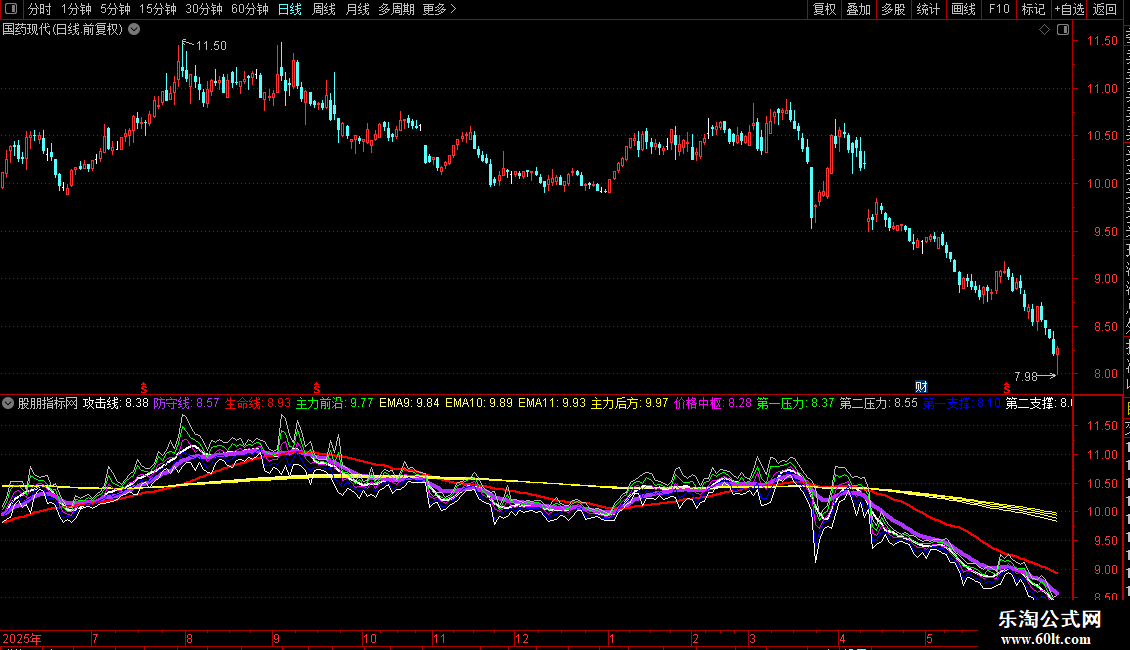Screen dimensions: 1130x650
Task: Click the month 12 label on time axis
Action: (522, 638)
